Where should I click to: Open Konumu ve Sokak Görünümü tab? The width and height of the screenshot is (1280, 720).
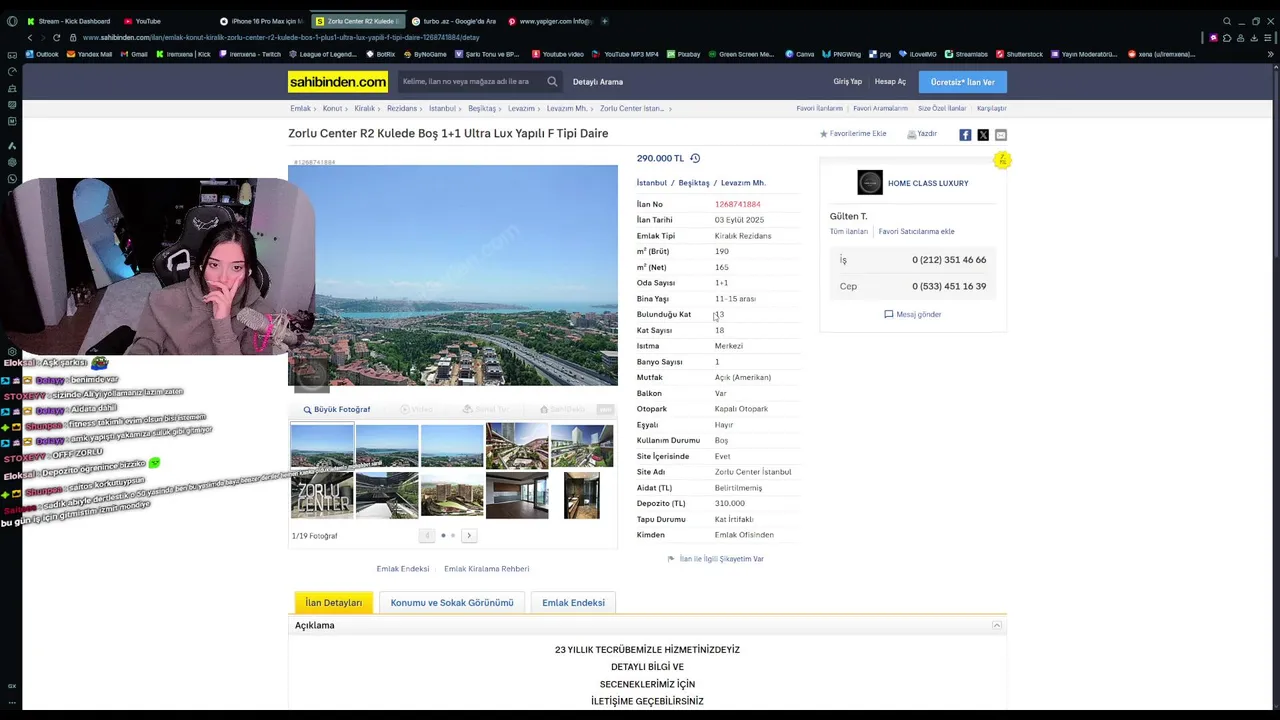pyautogui.click(x=452, y=603)
